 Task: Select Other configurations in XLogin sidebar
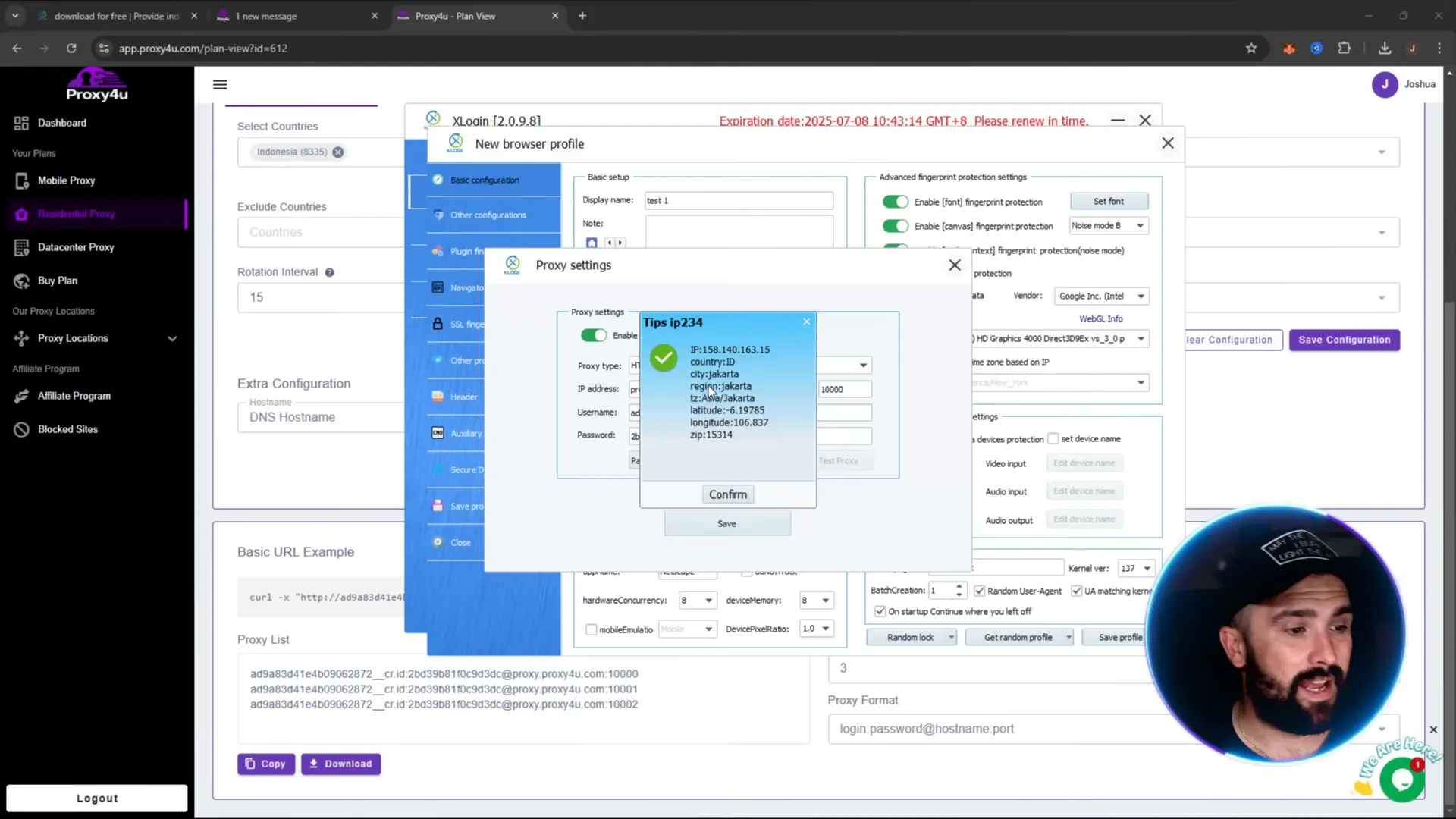tap(488, 215)
